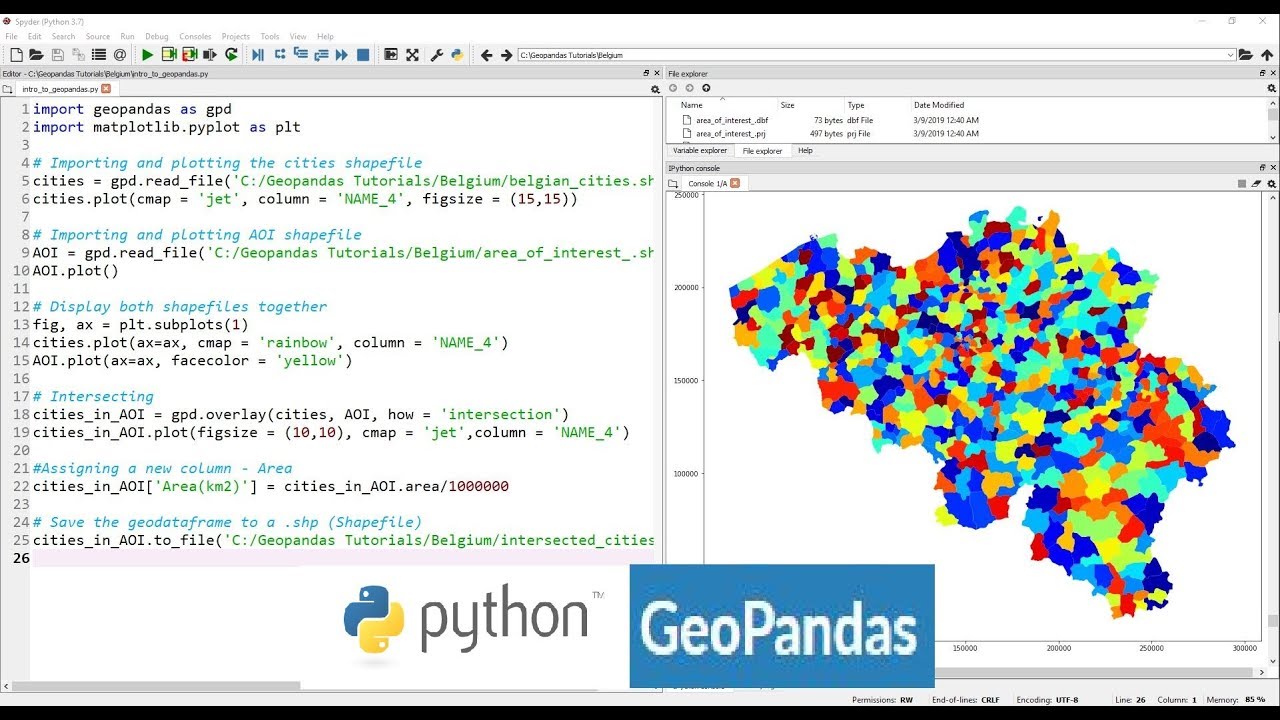This screenshot has width=1280, height=720.
Task: Browse tabs icon in IPython console
Action: click(x=673, y=184)
